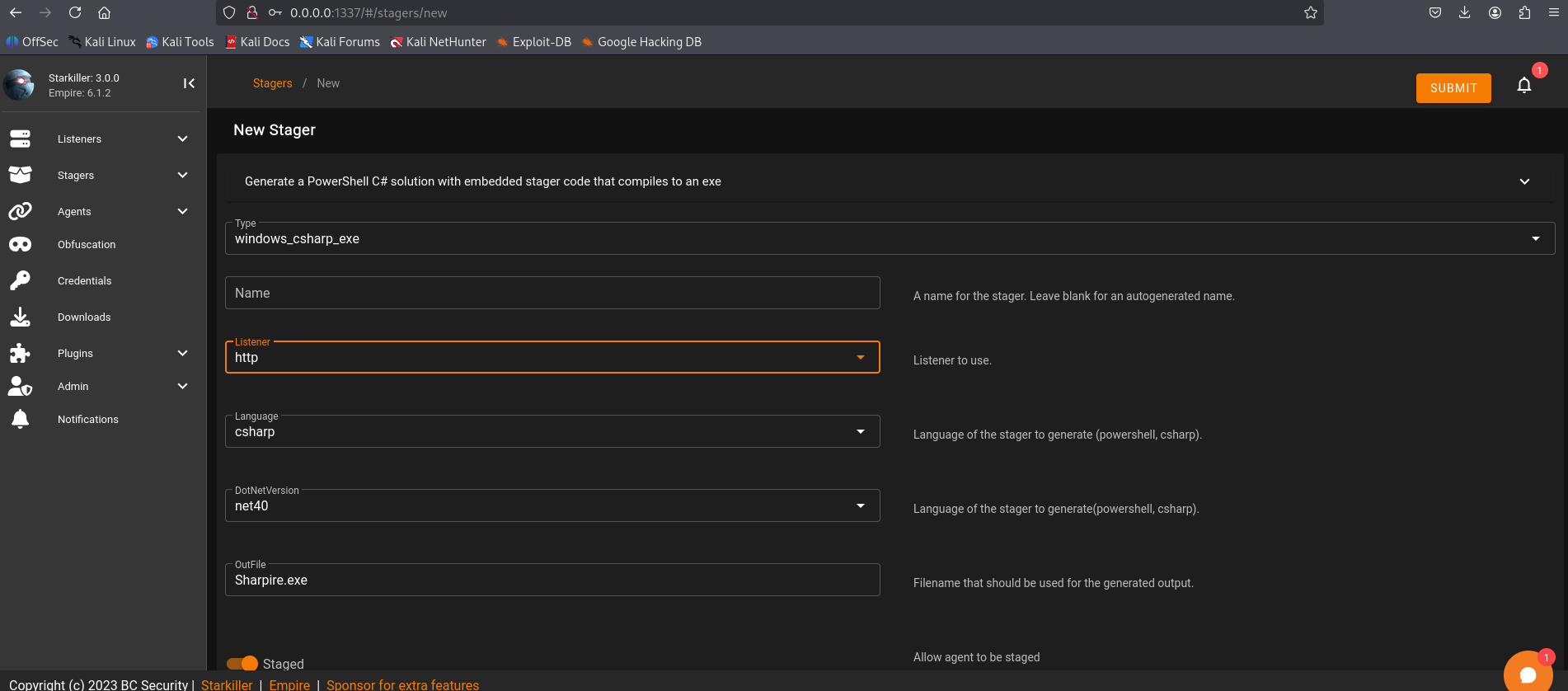Screen dimensions: 1568x691
Task: Reload the page with browser refresh icon
Action: 75,12
